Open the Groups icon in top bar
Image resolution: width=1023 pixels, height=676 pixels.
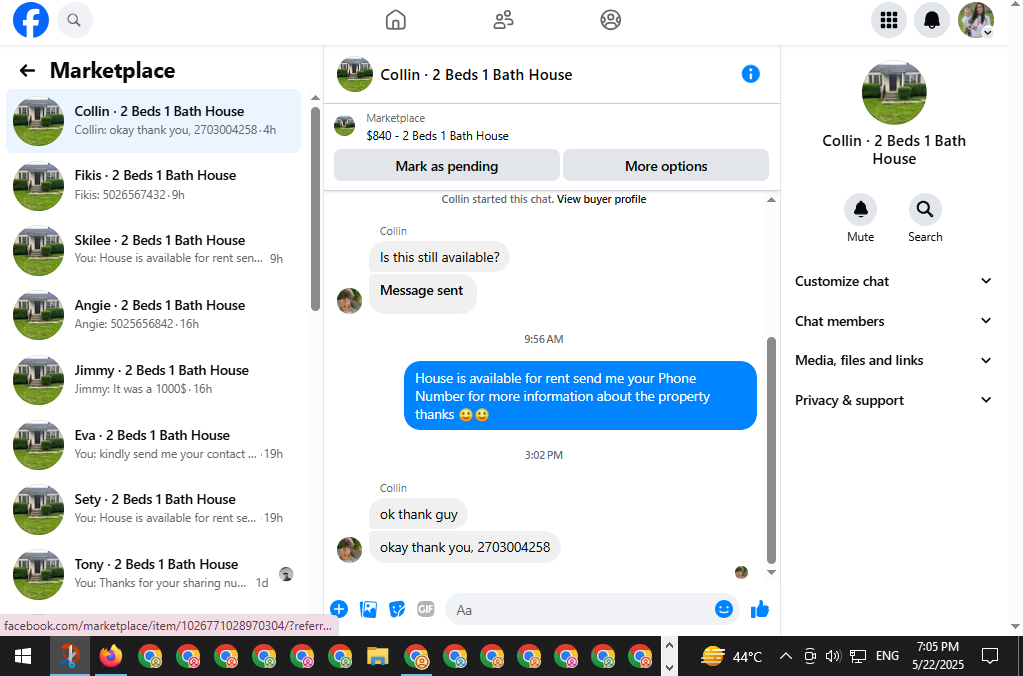(x=611, y=20)
